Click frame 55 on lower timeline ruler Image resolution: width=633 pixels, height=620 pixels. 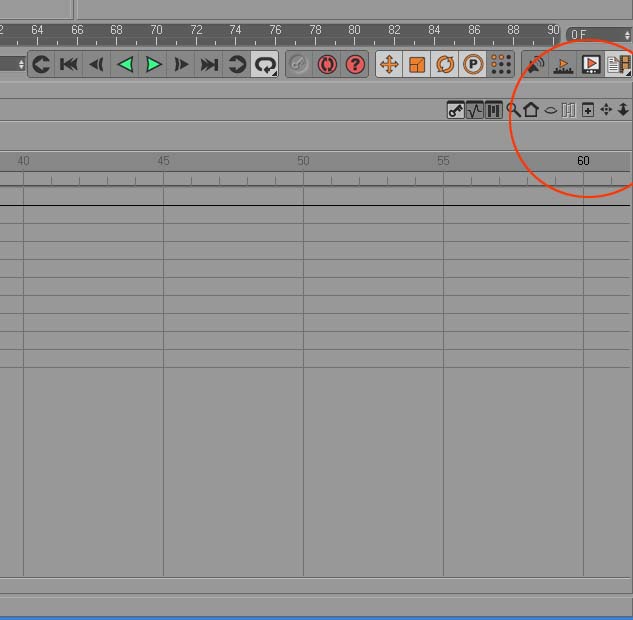(x=443, y=161)
